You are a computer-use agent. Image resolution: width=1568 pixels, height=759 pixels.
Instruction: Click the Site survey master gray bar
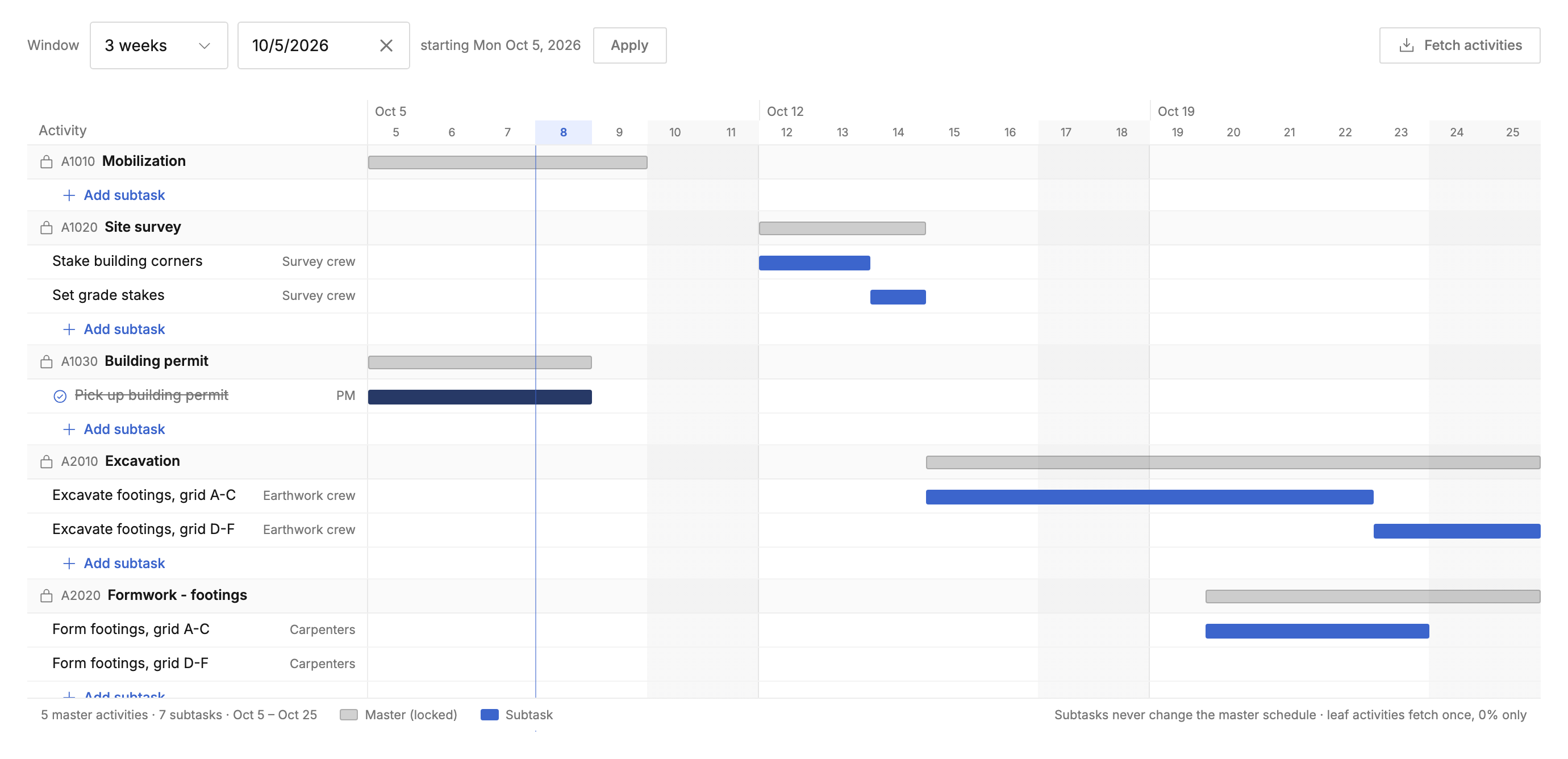click(843, 228)
